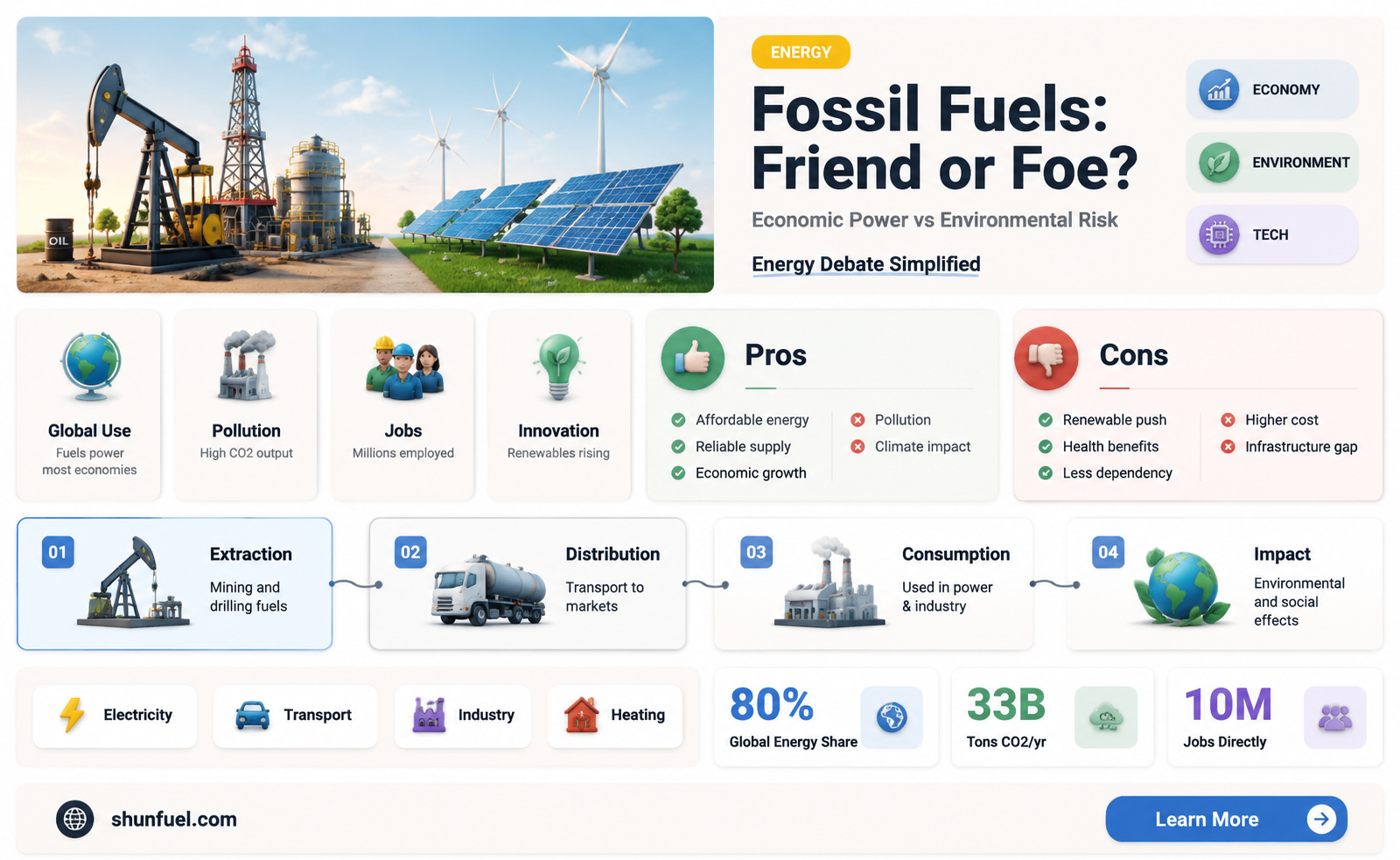1400x860 pixels.
Task: Click the arrow icon in Learn More
Action: pyautogui.click(x=1321, y=819)
